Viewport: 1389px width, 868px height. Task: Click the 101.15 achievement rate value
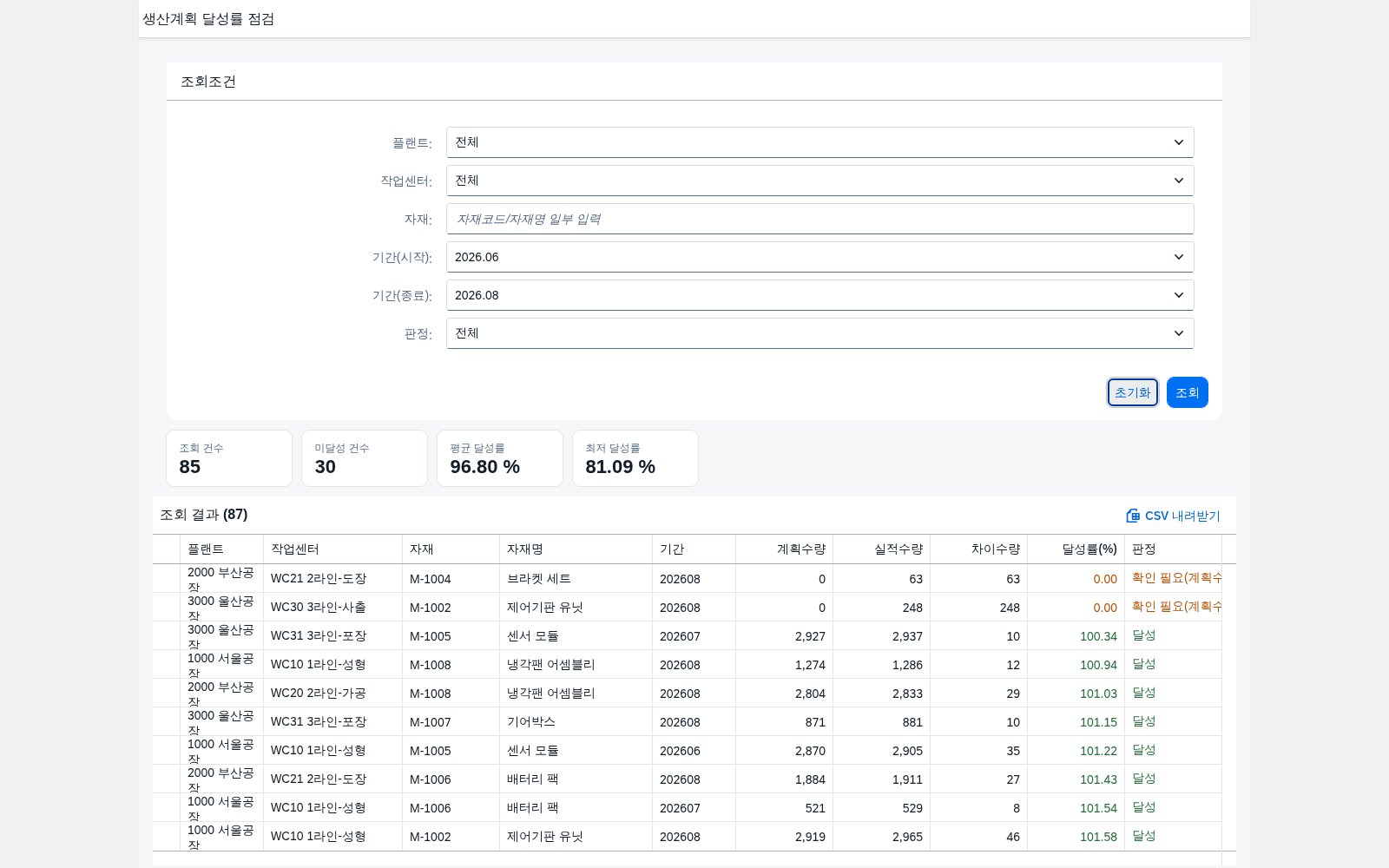[x=1098, y=722]
